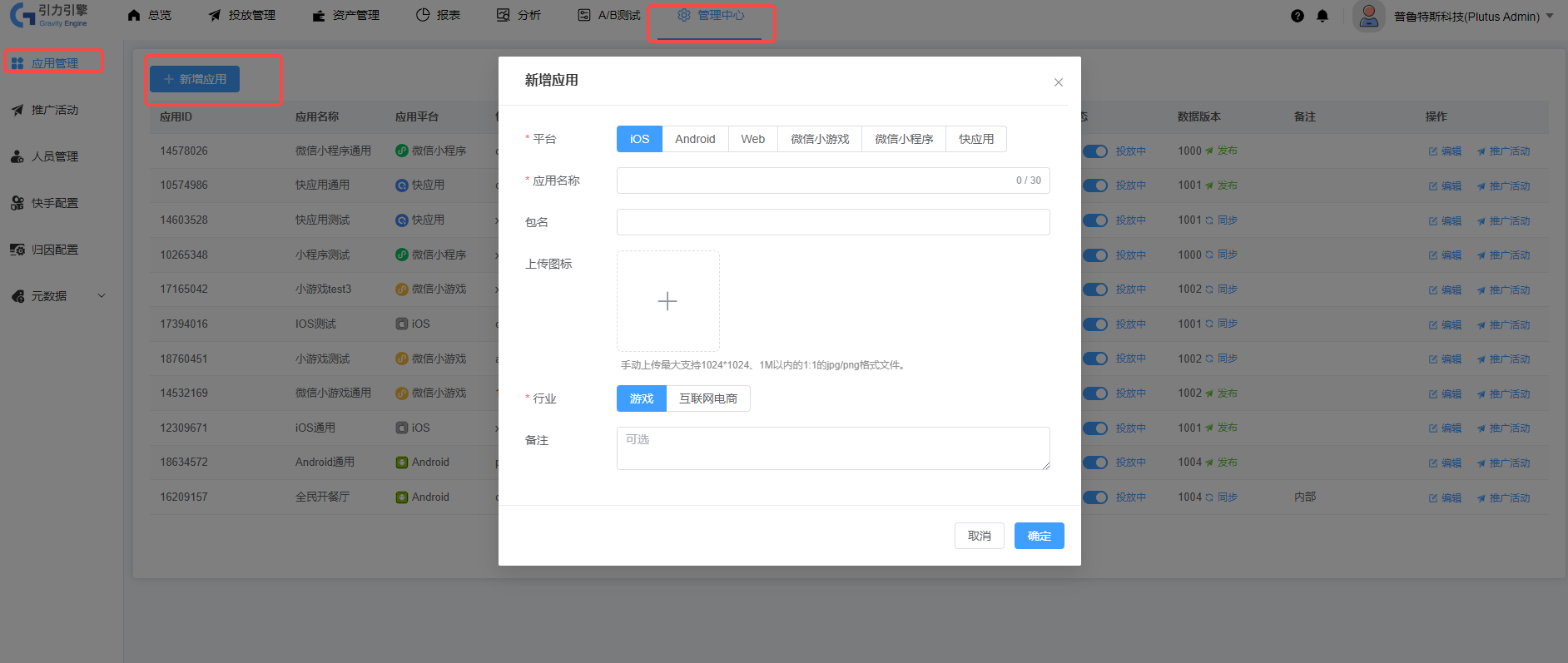Close the 新增应用 dialog with X

pyautogui.click(x=1058, y=82)
